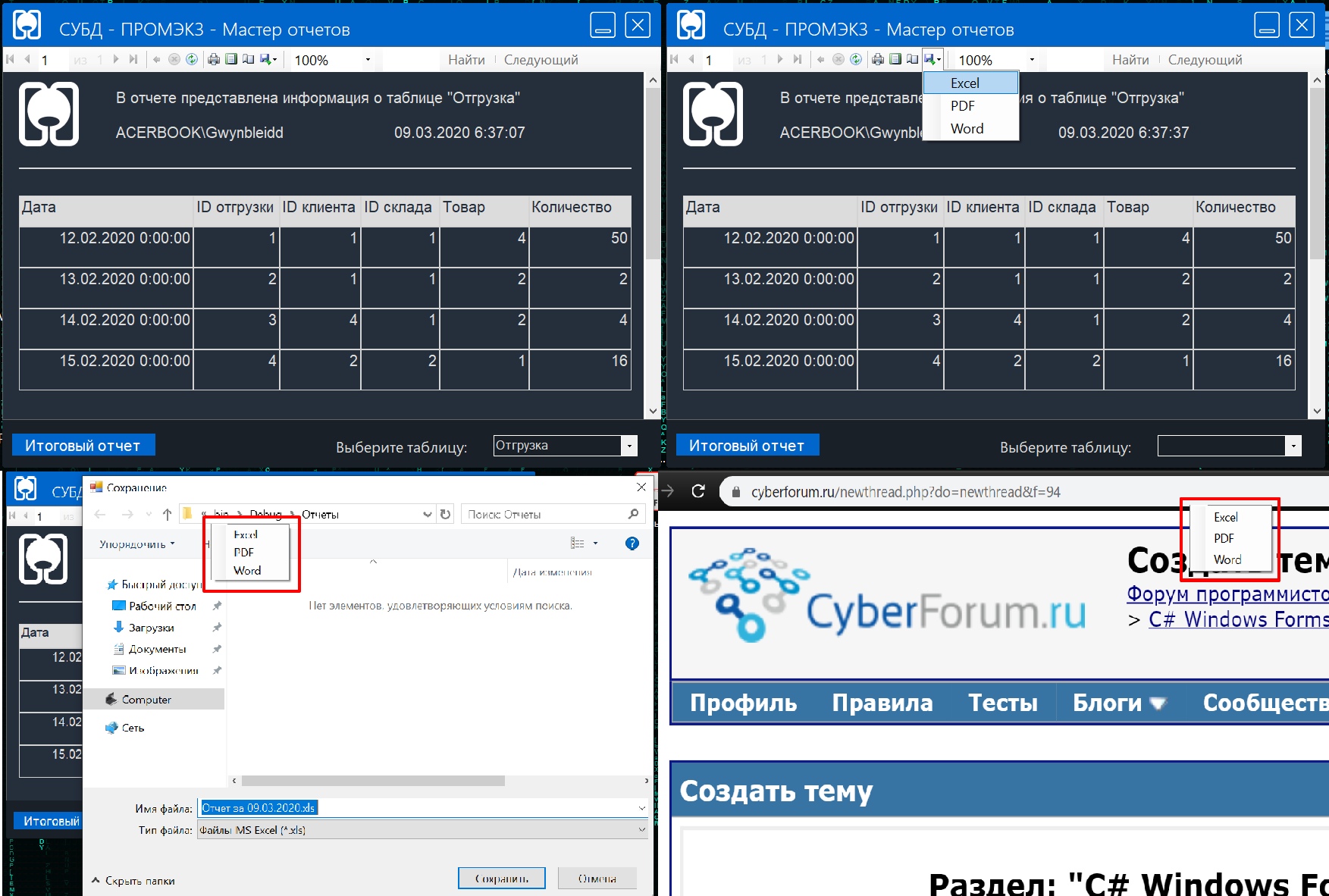Image resolution: width=1329 pixels, height=896 pixels.
Task: Click the blue help icon in the save dialog
Action: click(x=632, y=544)
